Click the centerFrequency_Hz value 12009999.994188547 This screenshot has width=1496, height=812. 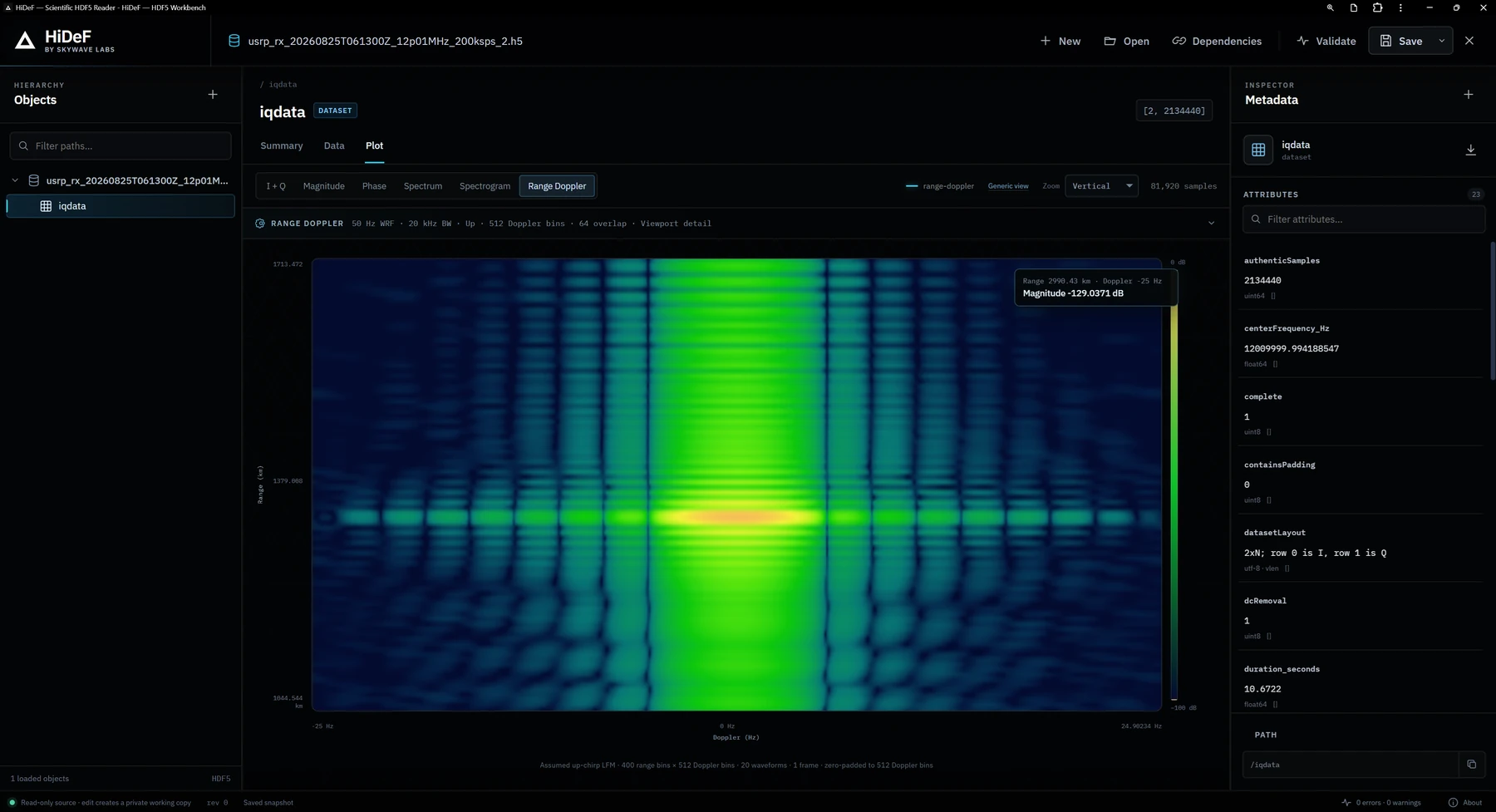[x=1292, y=349]
